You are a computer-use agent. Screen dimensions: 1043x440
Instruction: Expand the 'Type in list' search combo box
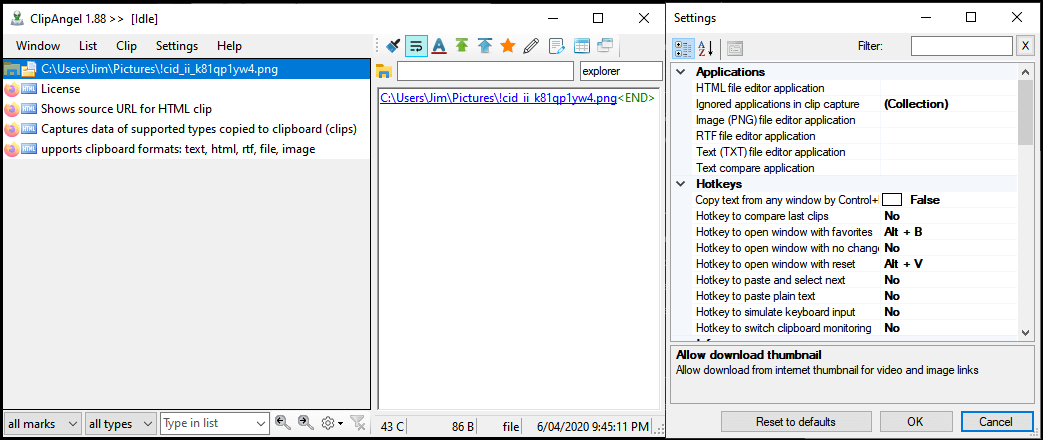pos(260,423)
